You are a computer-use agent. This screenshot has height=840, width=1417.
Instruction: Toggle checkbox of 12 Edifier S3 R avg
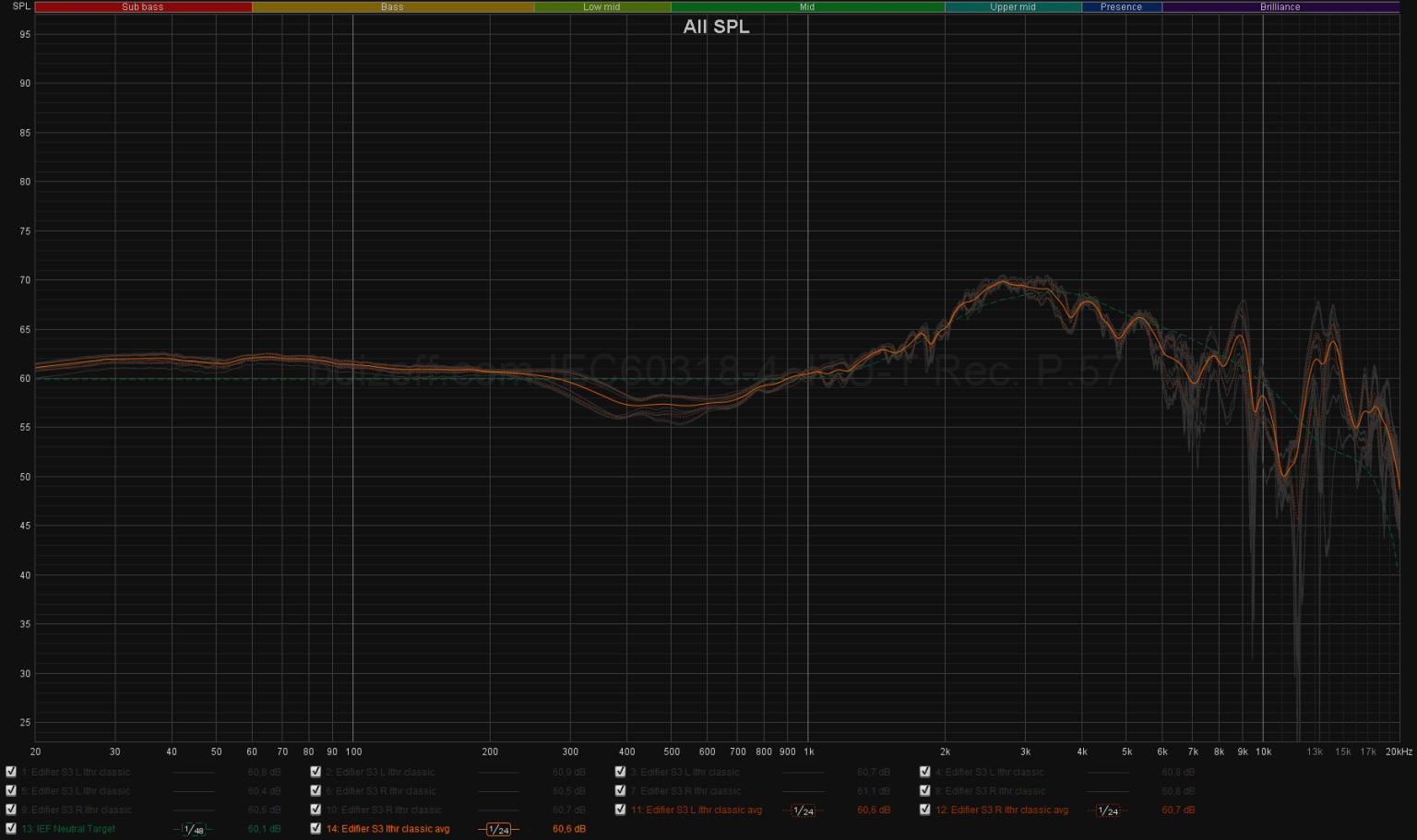(x=924, y=810)
